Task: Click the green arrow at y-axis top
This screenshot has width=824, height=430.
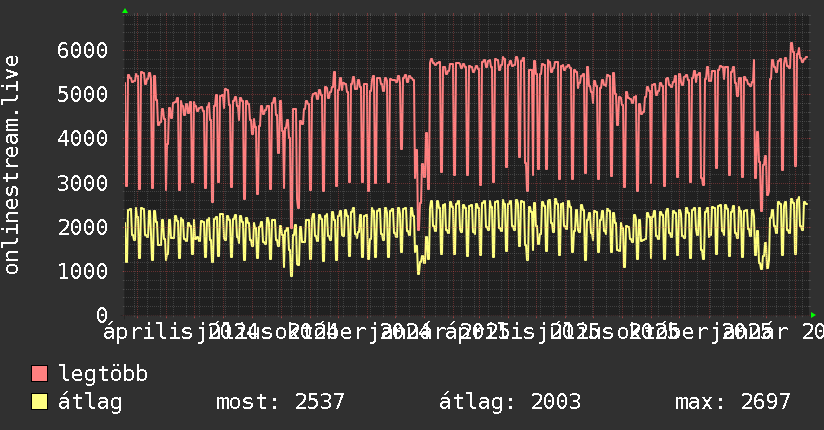Action: (x=125, y=11)
